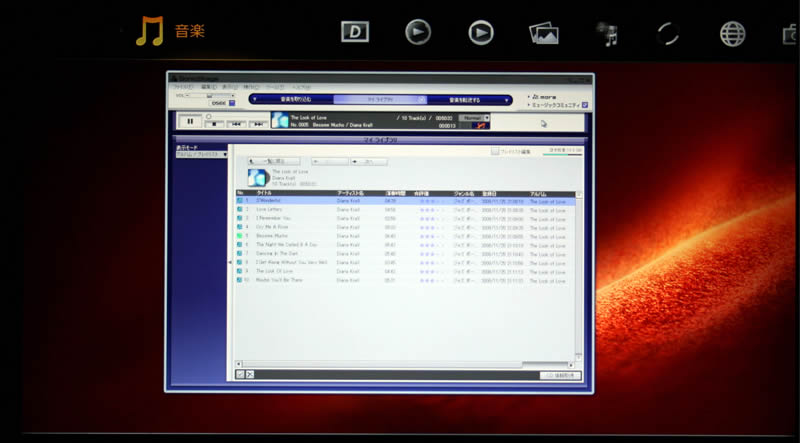The width and height of the screenshot is (800, 443).
Task: Open the photo gallery icon in top bar
Action: point(543,32)
